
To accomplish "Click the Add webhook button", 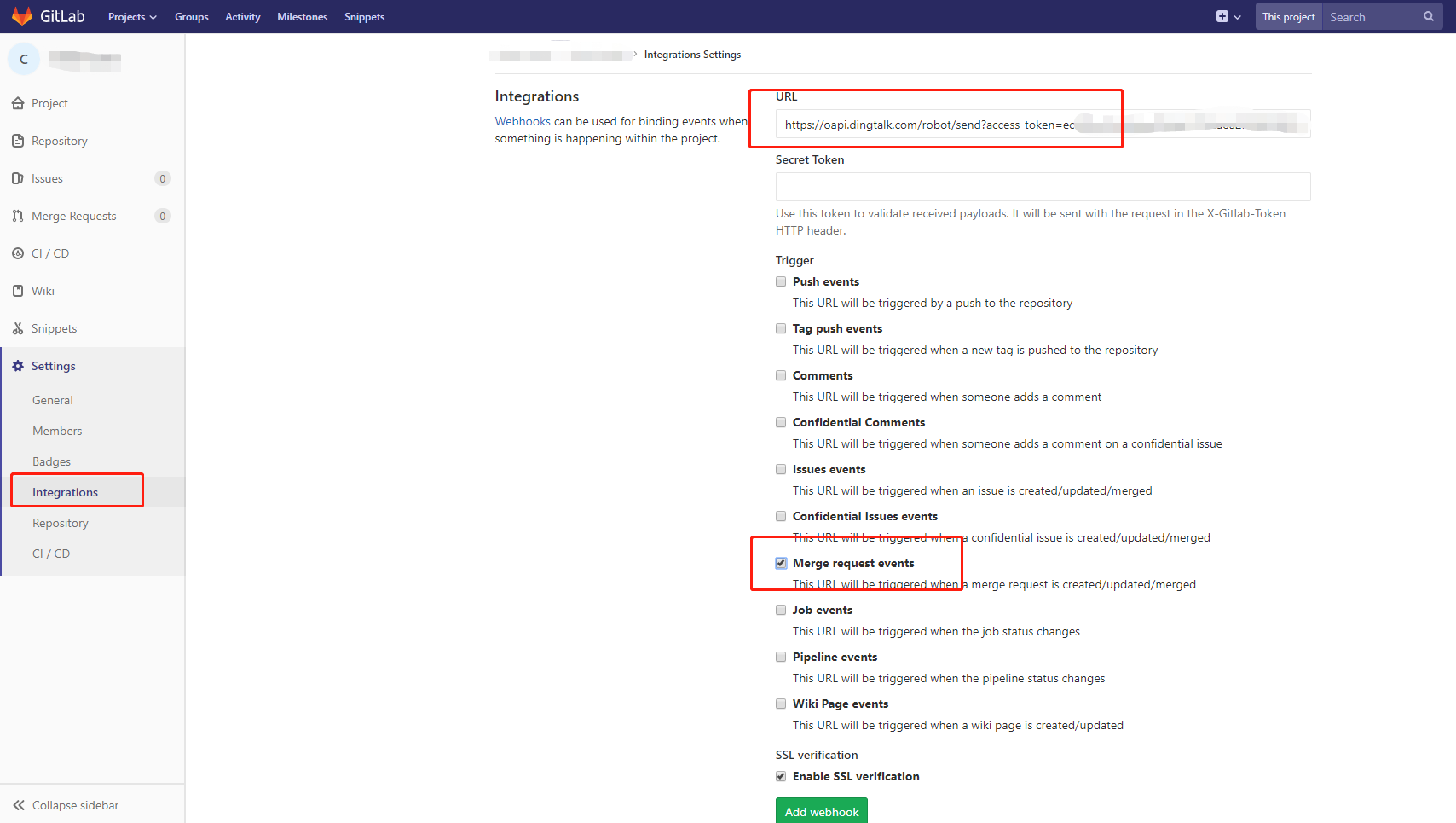I will point(821,811).
